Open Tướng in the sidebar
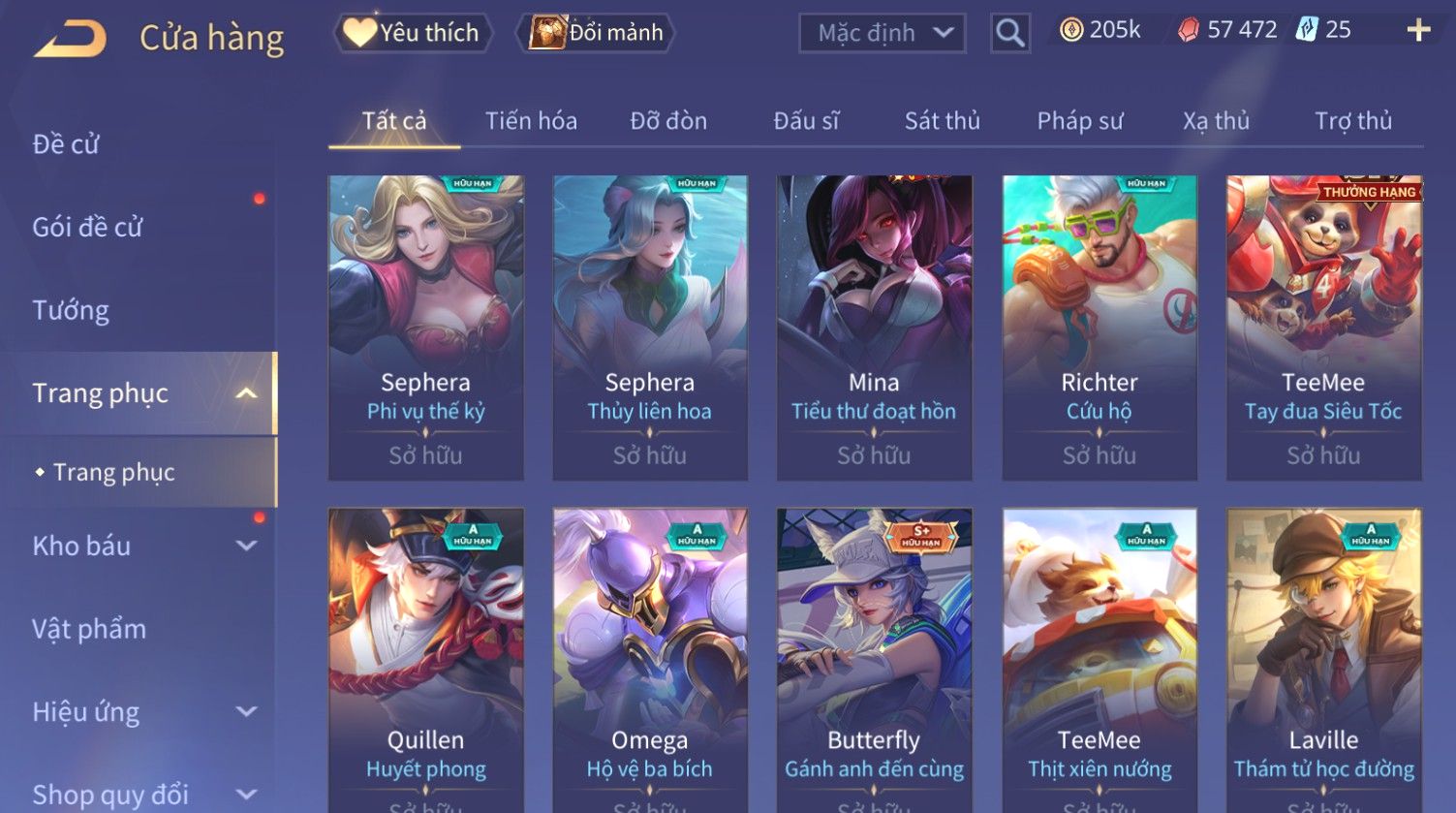Screen dimensions: 1456x813 (x=71, y=310)
